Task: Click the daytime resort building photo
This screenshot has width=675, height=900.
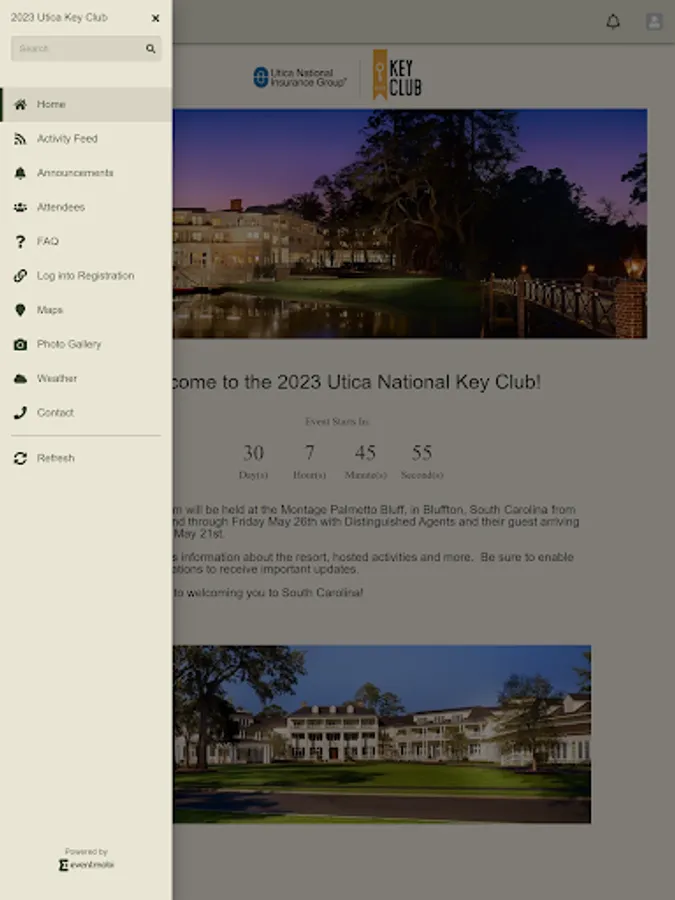Action: tap(382, 734)
